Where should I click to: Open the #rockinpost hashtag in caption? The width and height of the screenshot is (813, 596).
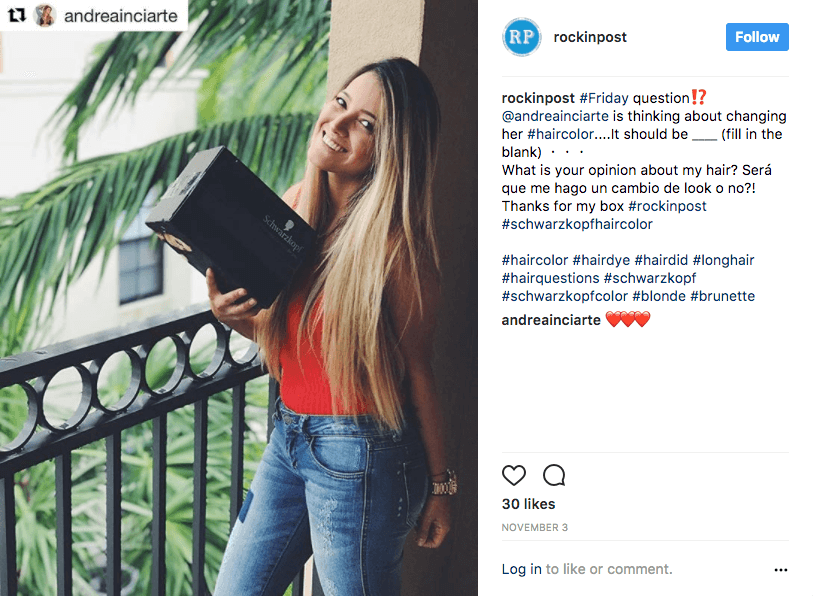[667, 206]
